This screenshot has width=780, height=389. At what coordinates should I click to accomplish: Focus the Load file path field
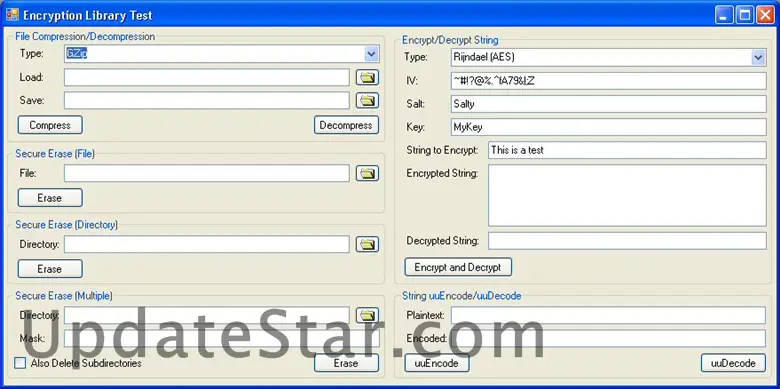pos(207,77)
